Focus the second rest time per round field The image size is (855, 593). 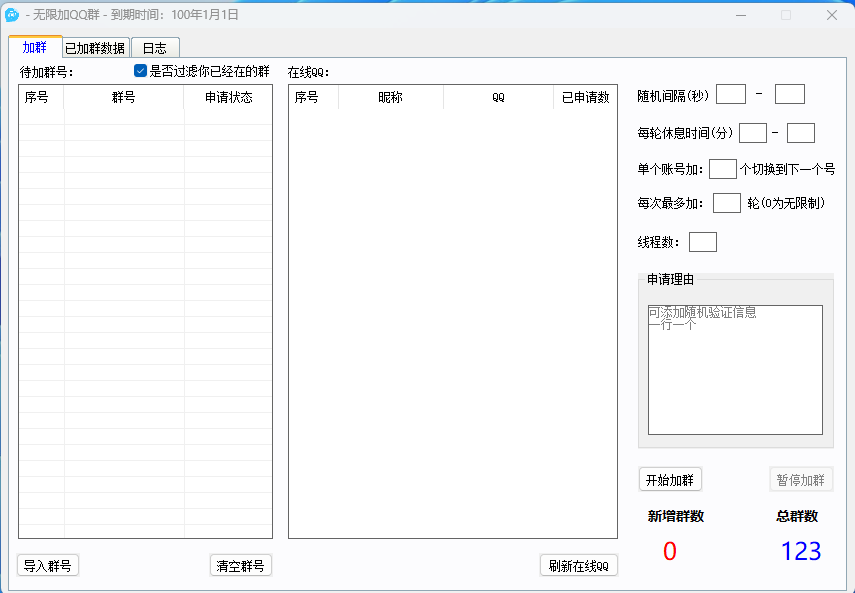point(801,133)
